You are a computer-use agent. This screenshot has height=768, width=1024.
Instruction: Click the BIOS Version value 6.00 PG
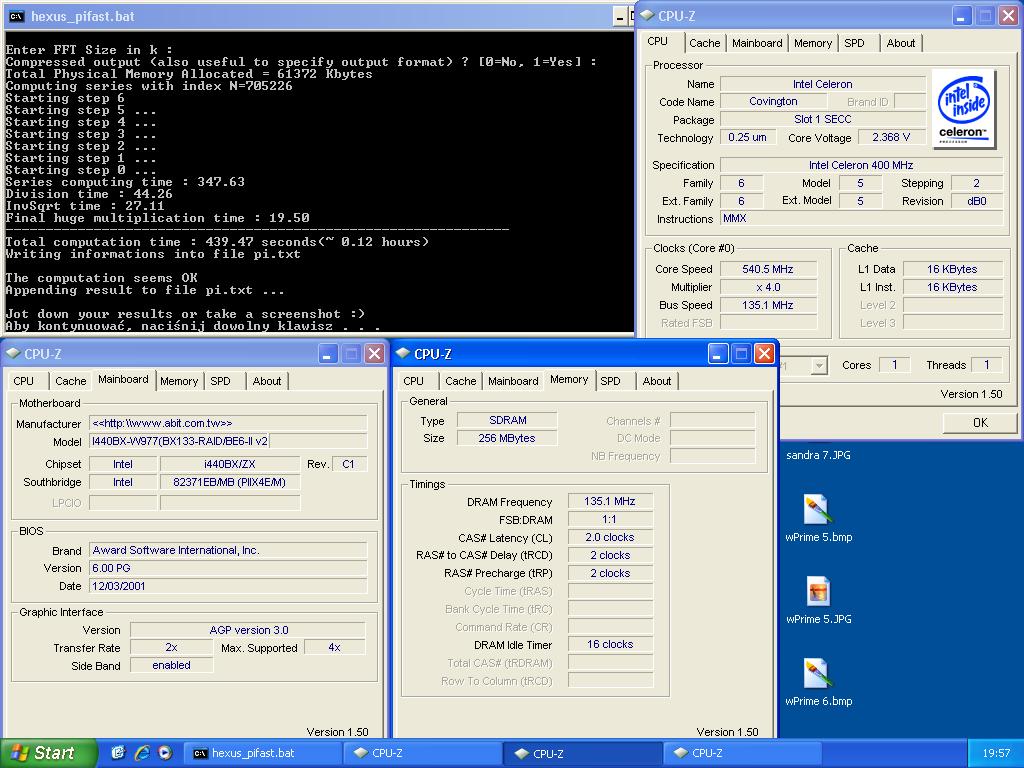click(x=228, y=569)
